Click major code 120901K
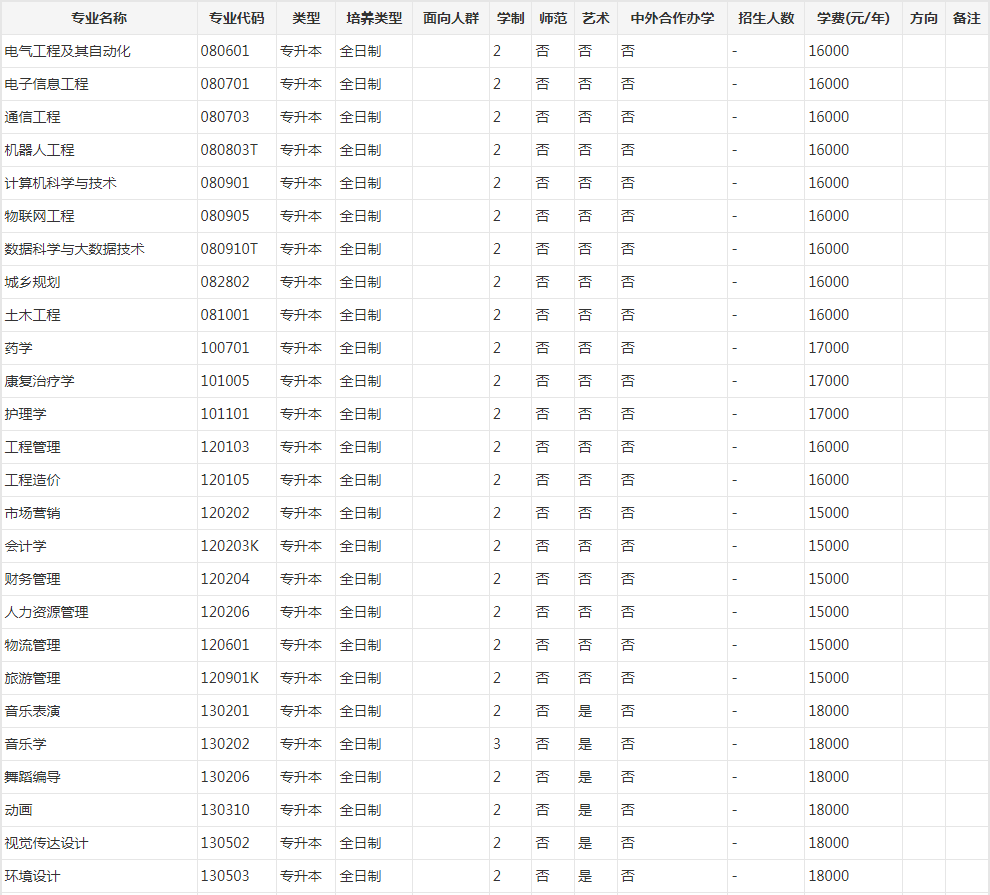Viewport: 990px width, 895px height. click(x=230, y=678)
